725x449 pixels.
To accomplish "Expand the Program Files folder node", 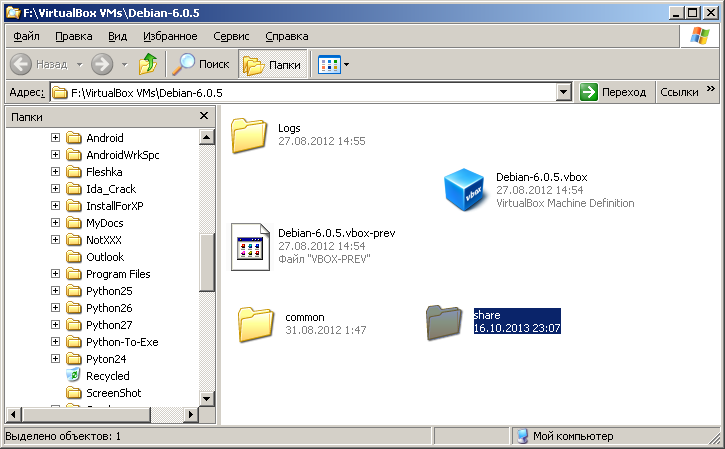I will [55, 273].
